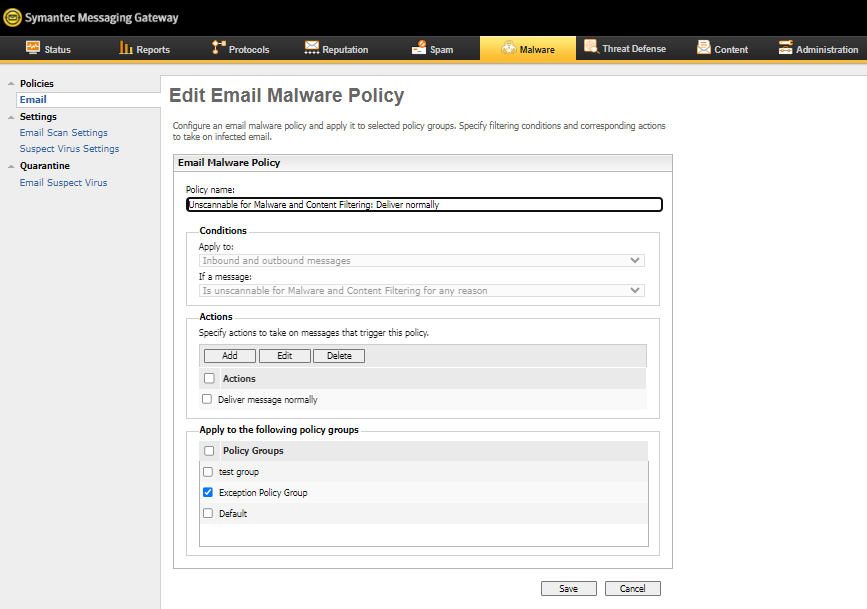Open Email Scan Settings link
Image resolution: width=867 pixels, height=609 pixels.
(x=64, y=133)
